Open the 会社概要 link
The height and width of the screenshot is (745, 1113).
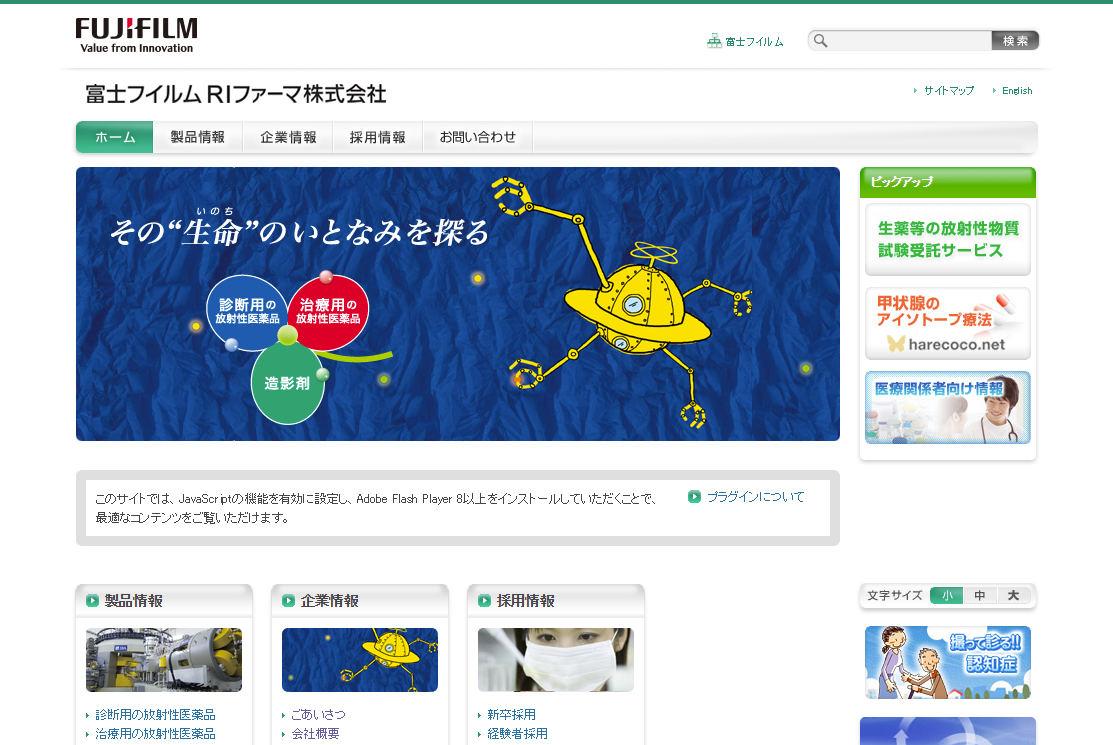coord(315,734)
